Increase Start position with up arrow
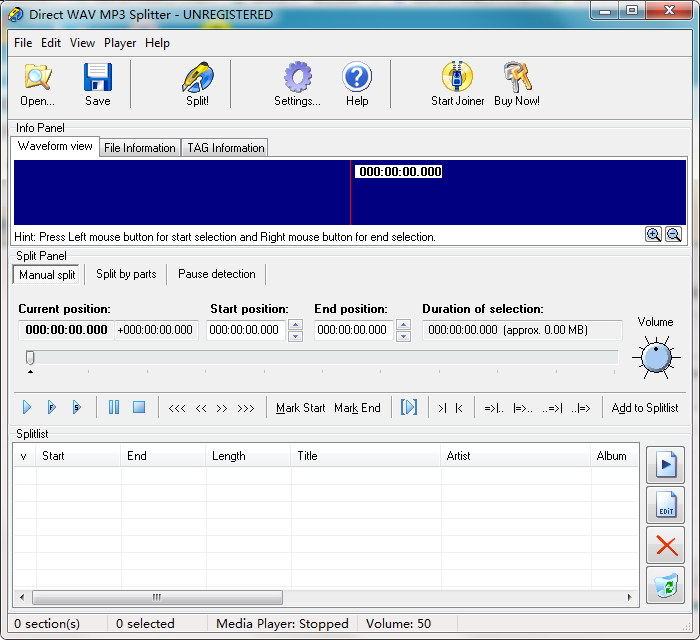 tap(296, 324)
